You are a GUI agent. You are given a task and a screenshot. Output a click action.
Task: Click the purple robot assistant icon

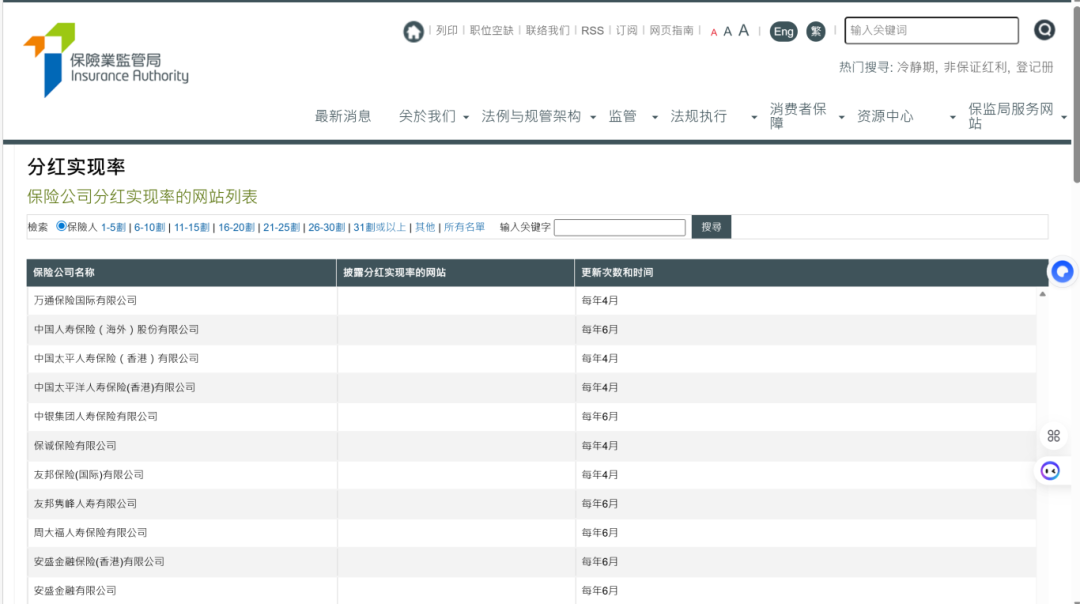click(1050, 471)
